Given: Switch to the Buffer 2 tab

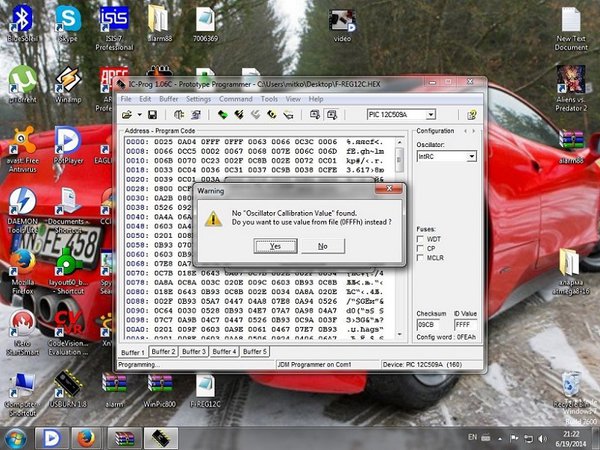Looking at the screenshot, I should (x=163, y=351).
